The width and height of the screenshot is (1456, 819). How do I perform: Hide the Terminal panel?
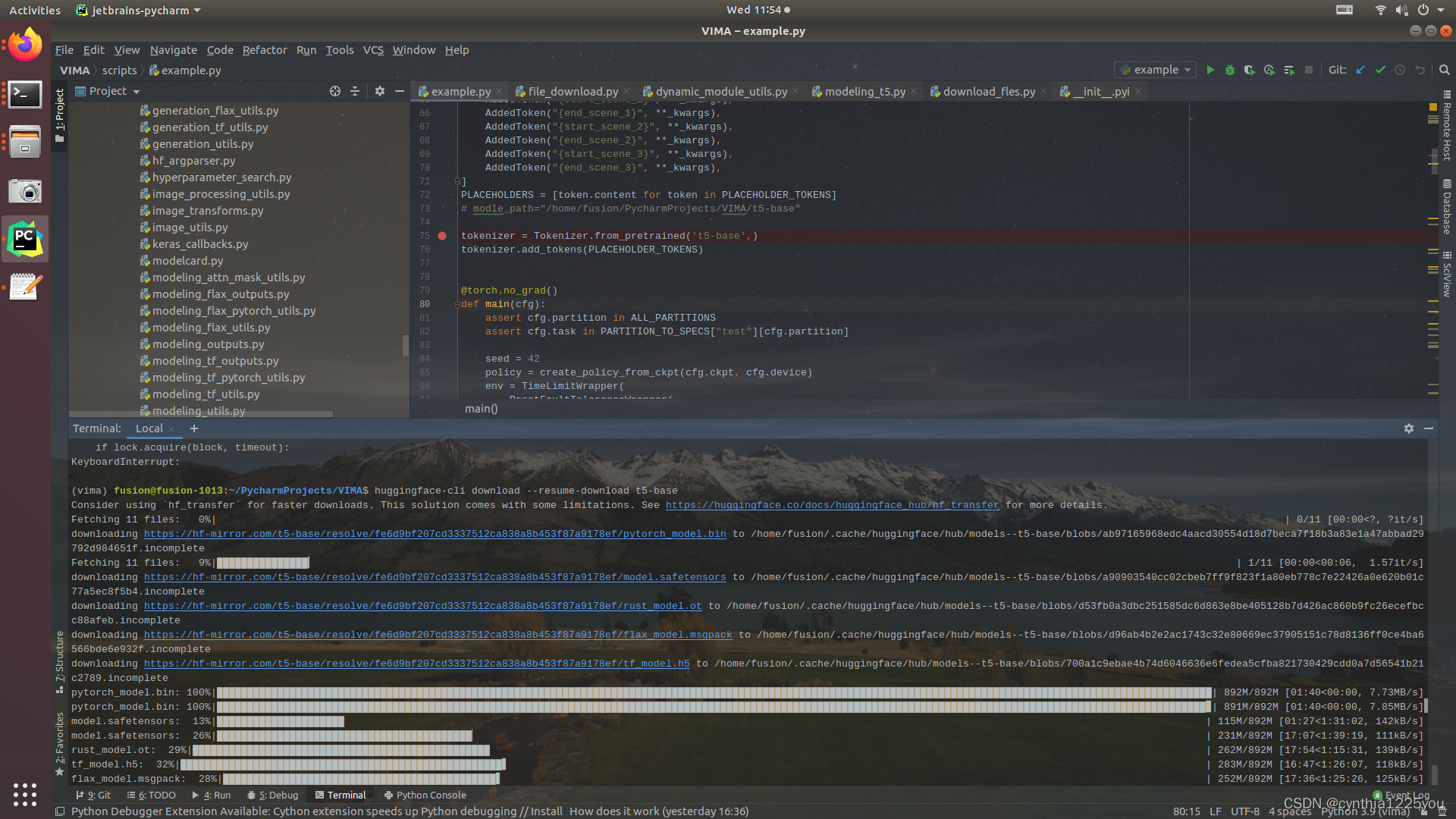(x=1429, y=428)
